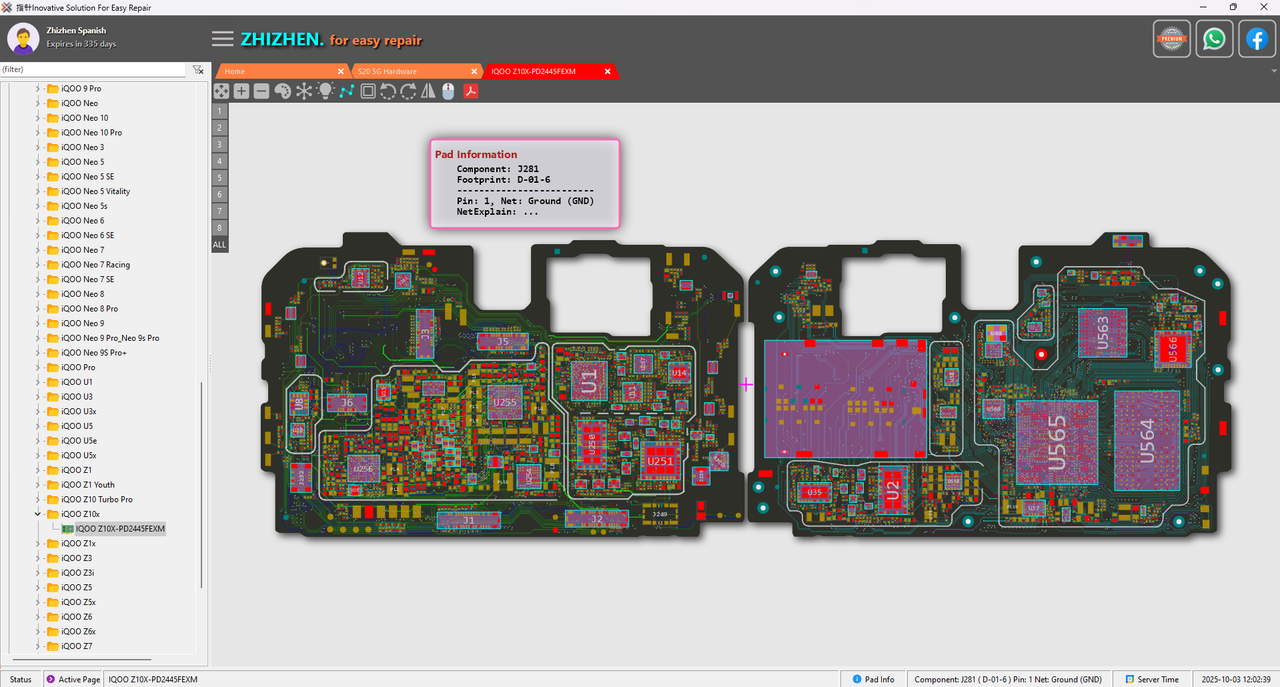
Task: Click the mouse settings icon
Action: pyautogui.click(x=448, y=91)
